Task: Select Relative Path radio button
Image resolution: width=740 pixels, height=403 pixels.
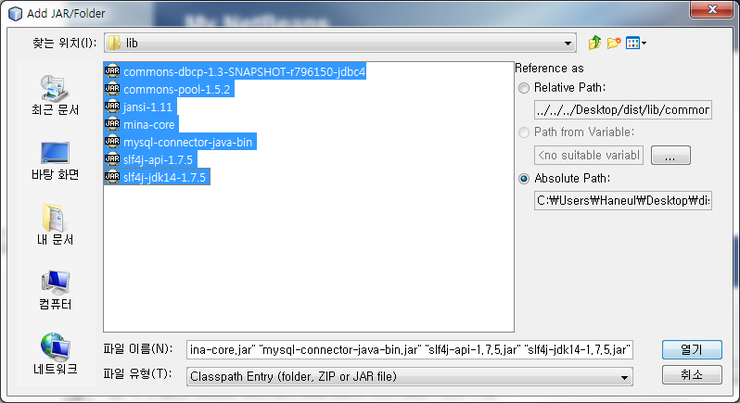Action: pyautogui.click(x=524, y=88)
